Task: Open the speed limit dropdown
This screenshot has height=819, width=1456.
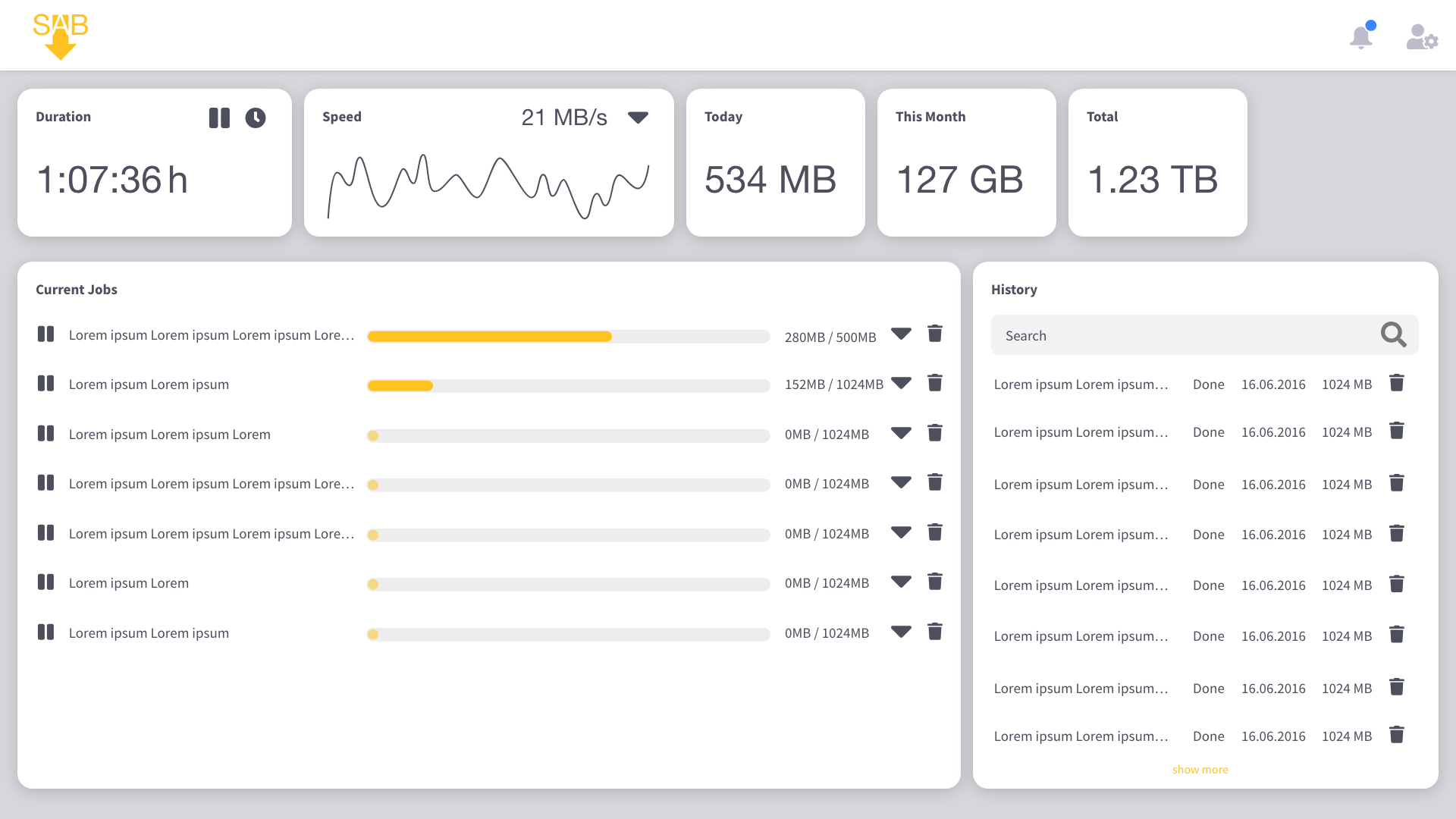Action: 638,118
